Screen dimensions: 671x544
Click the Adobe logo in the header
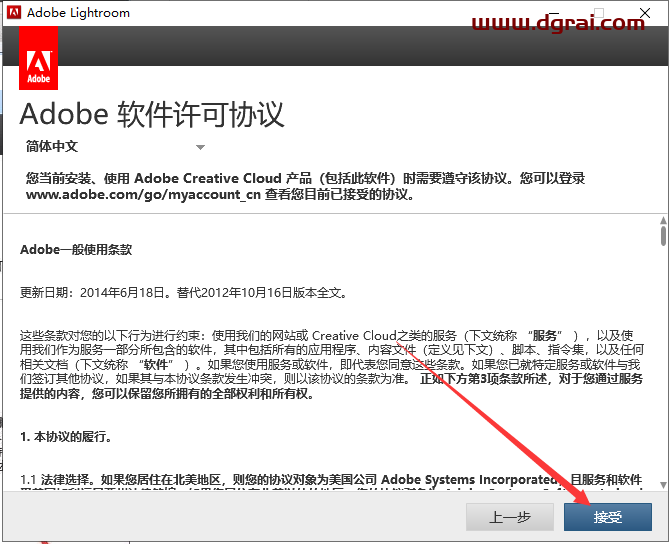39,58
